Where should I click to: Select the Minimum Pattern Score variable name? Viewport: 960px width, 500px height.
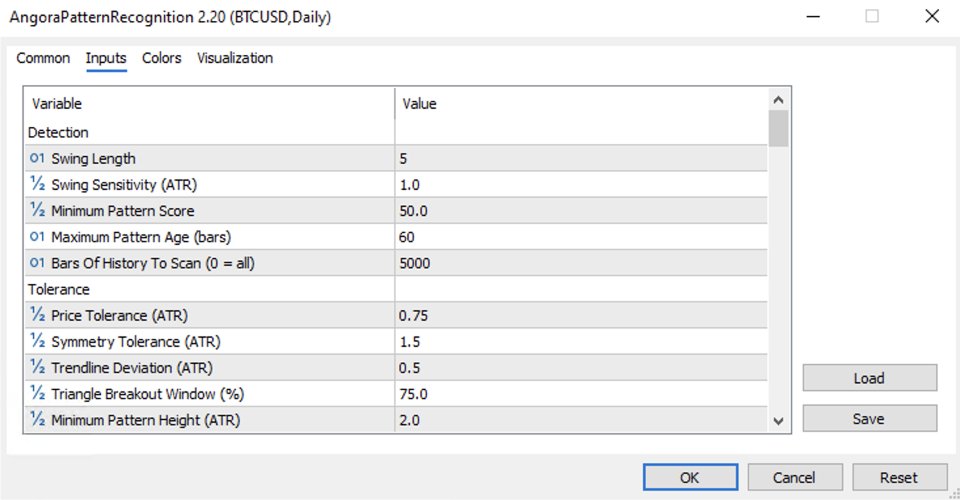122,211
